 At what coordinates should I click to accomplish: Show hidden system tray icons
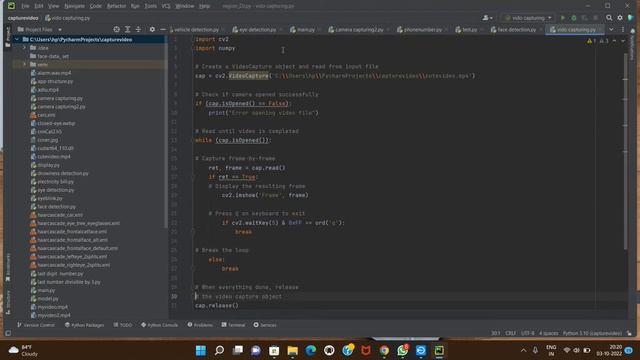coord(523,351)
